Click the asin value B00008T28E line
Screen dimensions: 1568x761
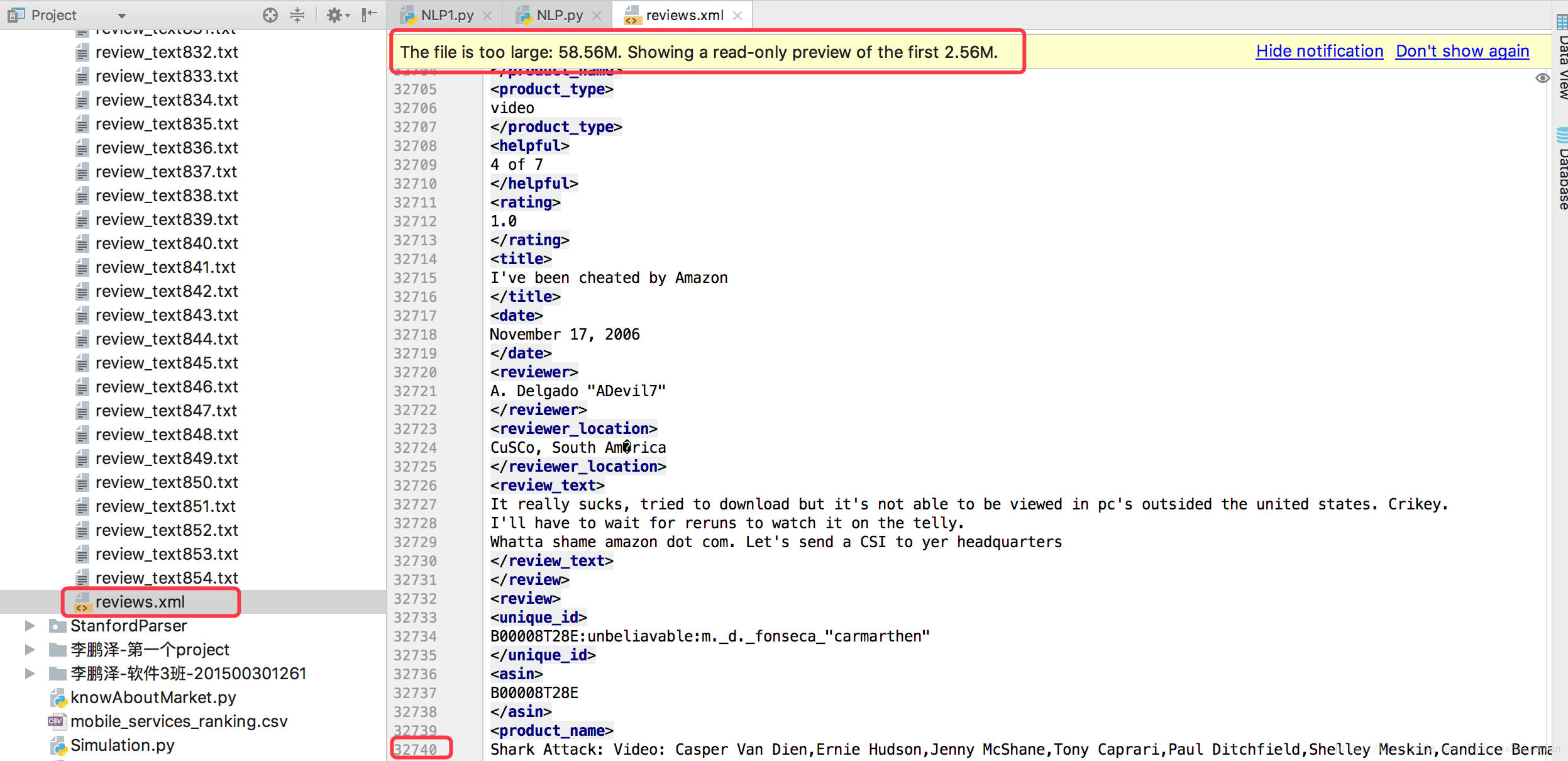pos(534,693)
